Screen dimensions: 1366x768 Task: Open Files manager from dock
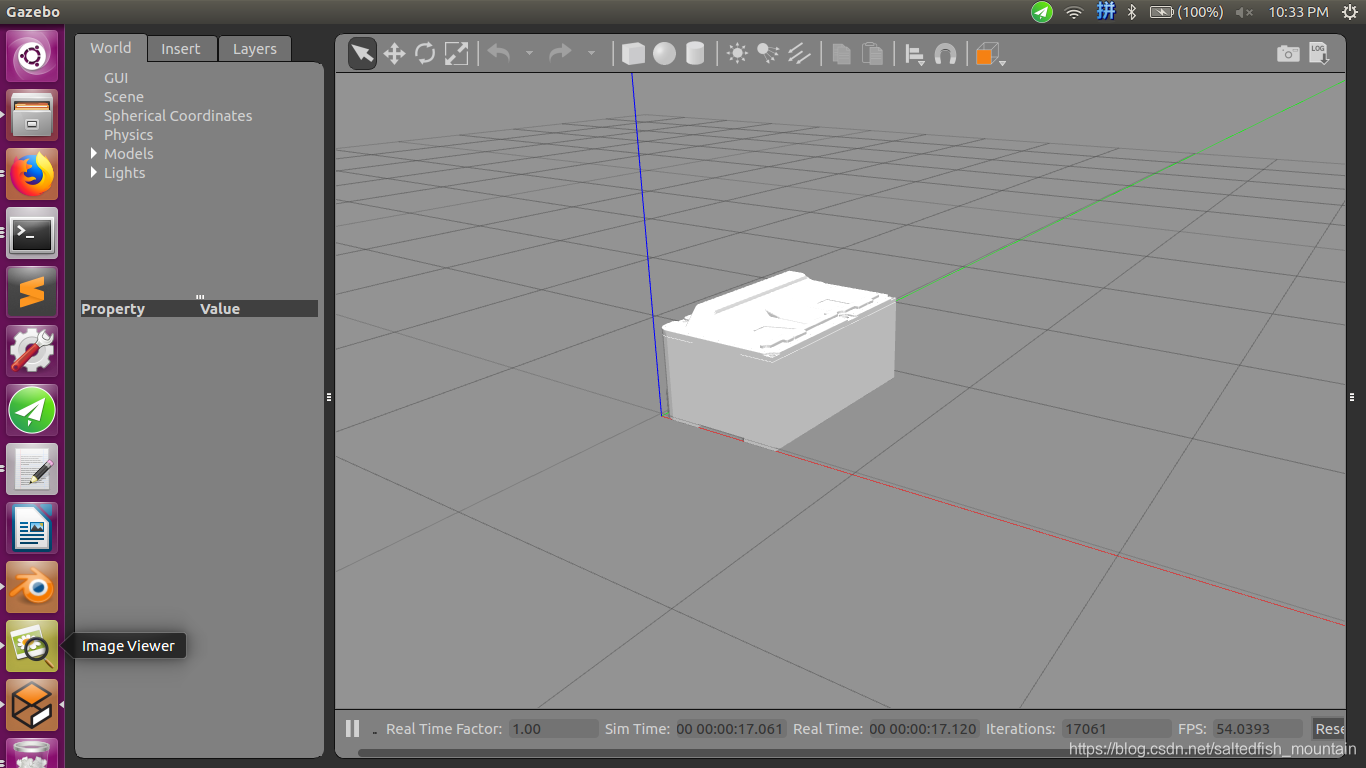coord(32,115)
